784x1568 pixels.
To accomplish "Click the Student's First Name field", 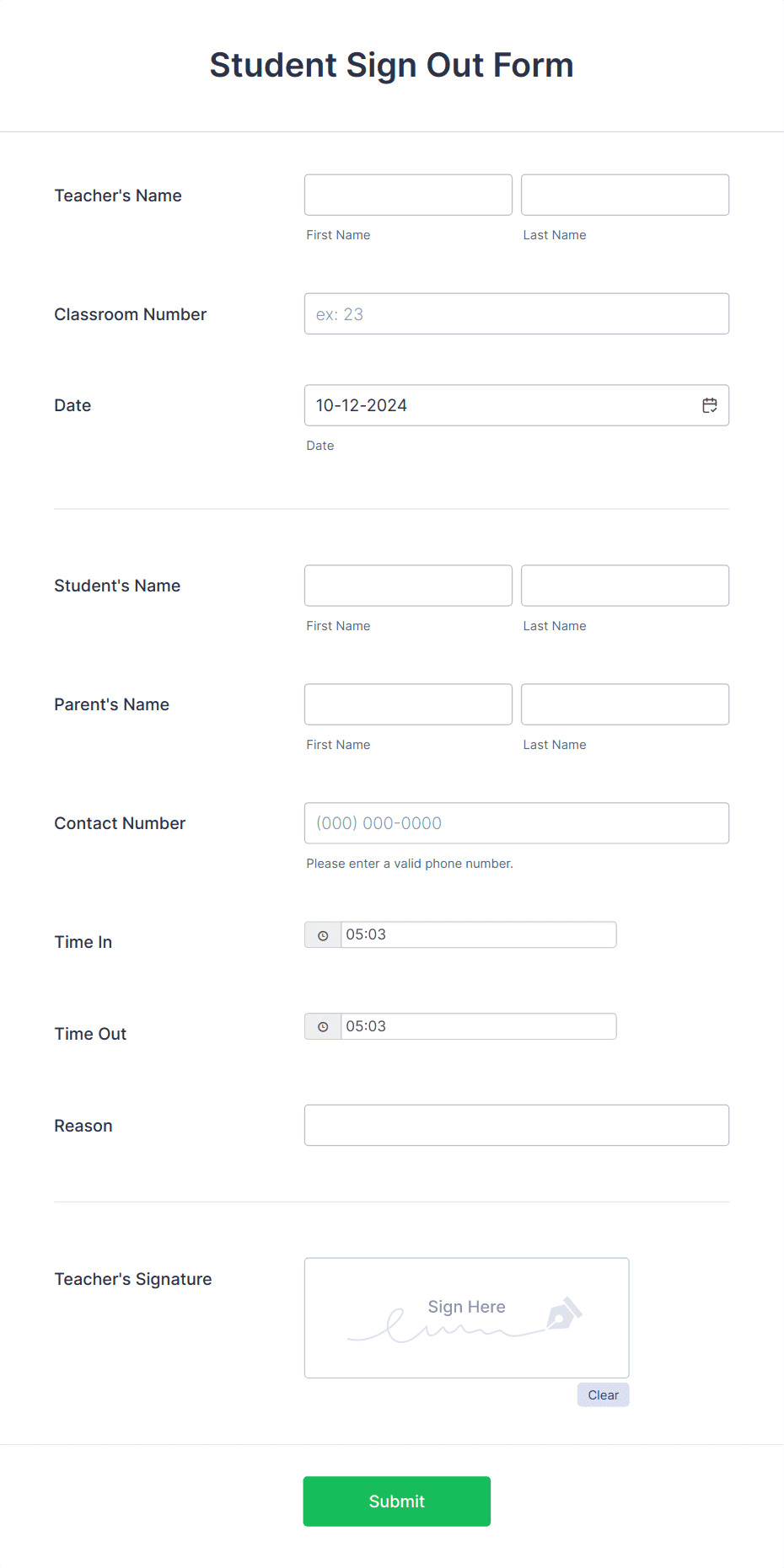I will [407, 585].
